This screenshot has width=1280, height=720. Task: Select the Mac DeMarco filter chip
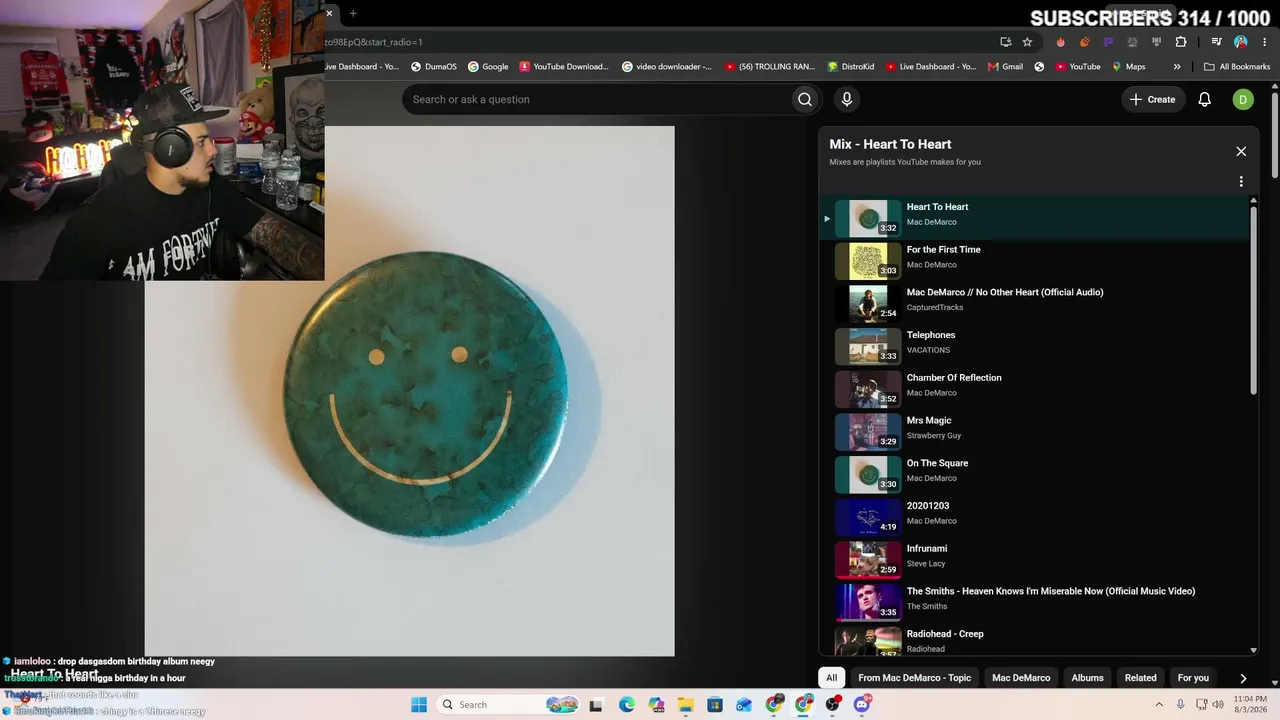point(1021,678)
